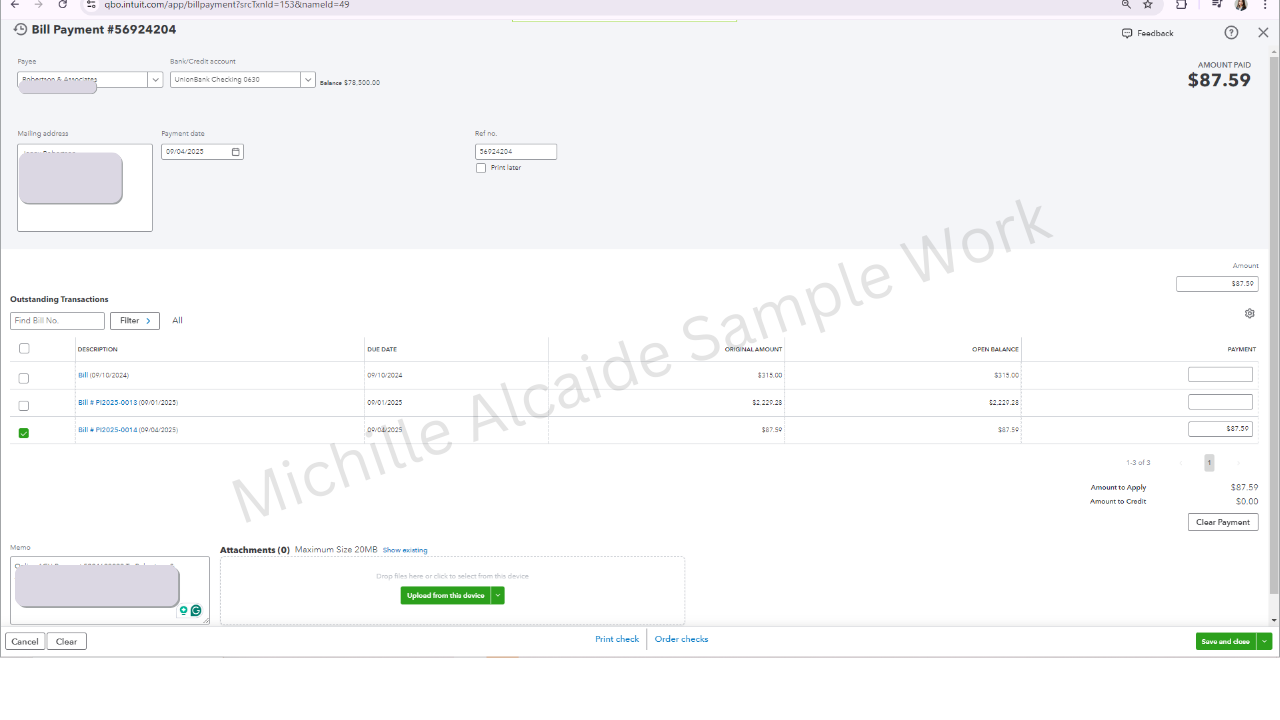The width and height of the screenshot is (1280, 720).
Task: Open the Save and close dropdown arrow
Action: (1265, 641)
